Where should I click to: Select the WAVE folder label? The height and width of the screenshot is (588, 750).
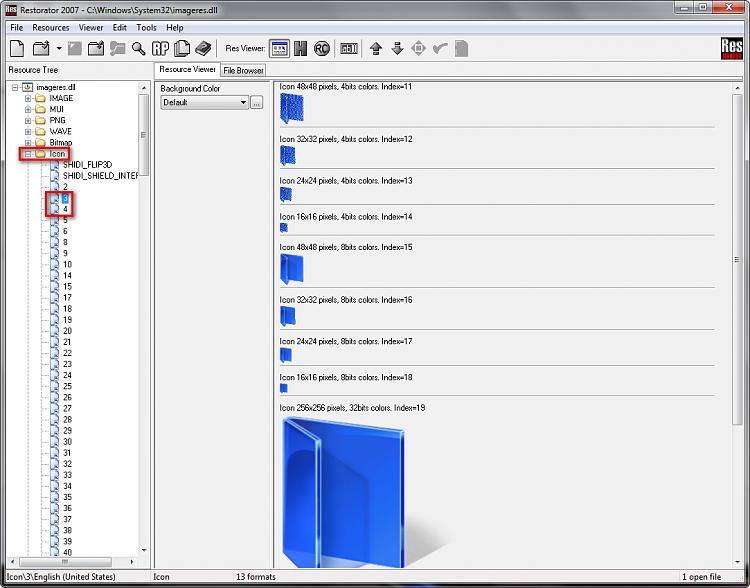[60, 132]
